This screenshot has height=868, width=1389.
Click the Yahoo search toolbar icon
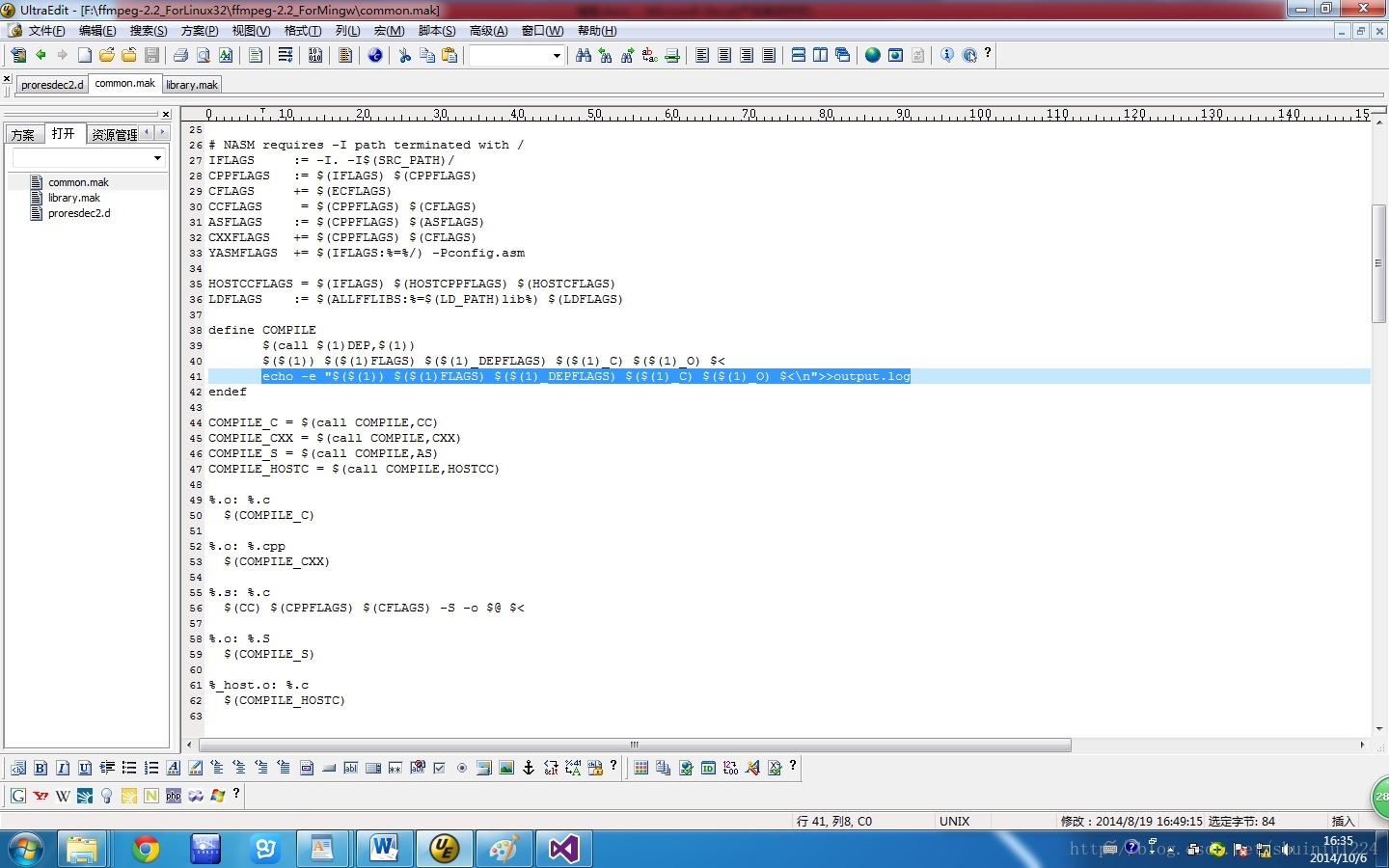(x=41, y=796)
